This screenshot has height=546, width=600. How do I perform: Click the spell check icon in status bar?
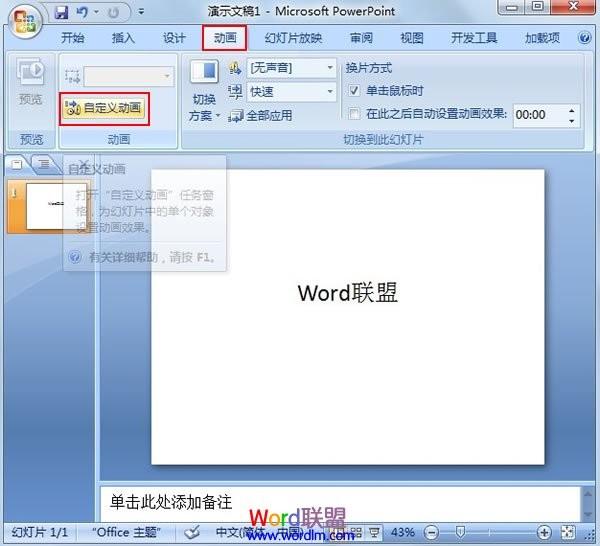(x=192, y=532)
